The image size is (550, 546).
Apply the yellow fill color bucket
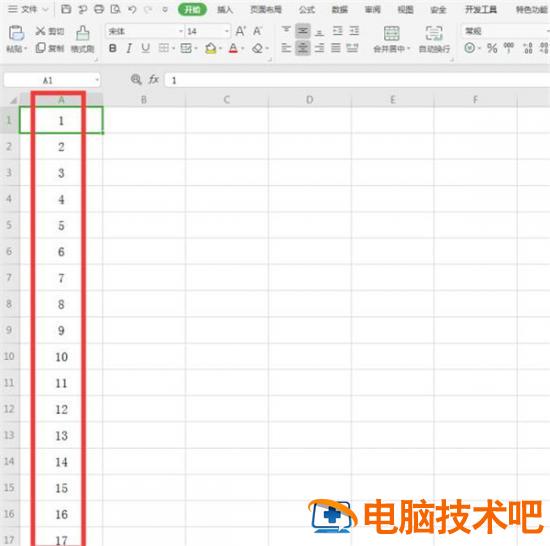[x=211, y=48]
